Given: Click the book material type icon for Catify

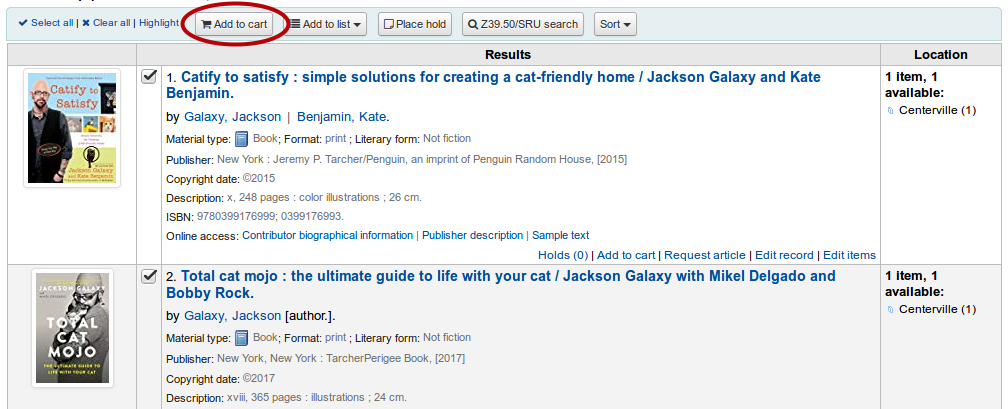Looking at the screenshot, I should pyautogui.click(x=241, y=139).
